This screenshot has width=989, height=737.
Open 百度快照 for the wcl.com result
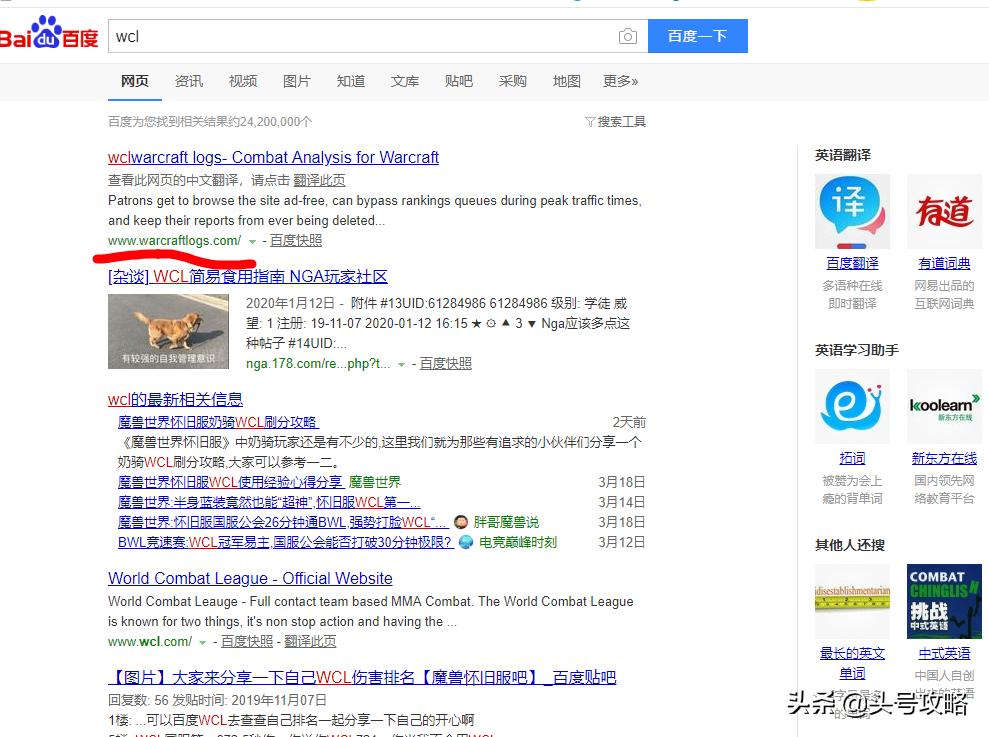coord(247,642)
